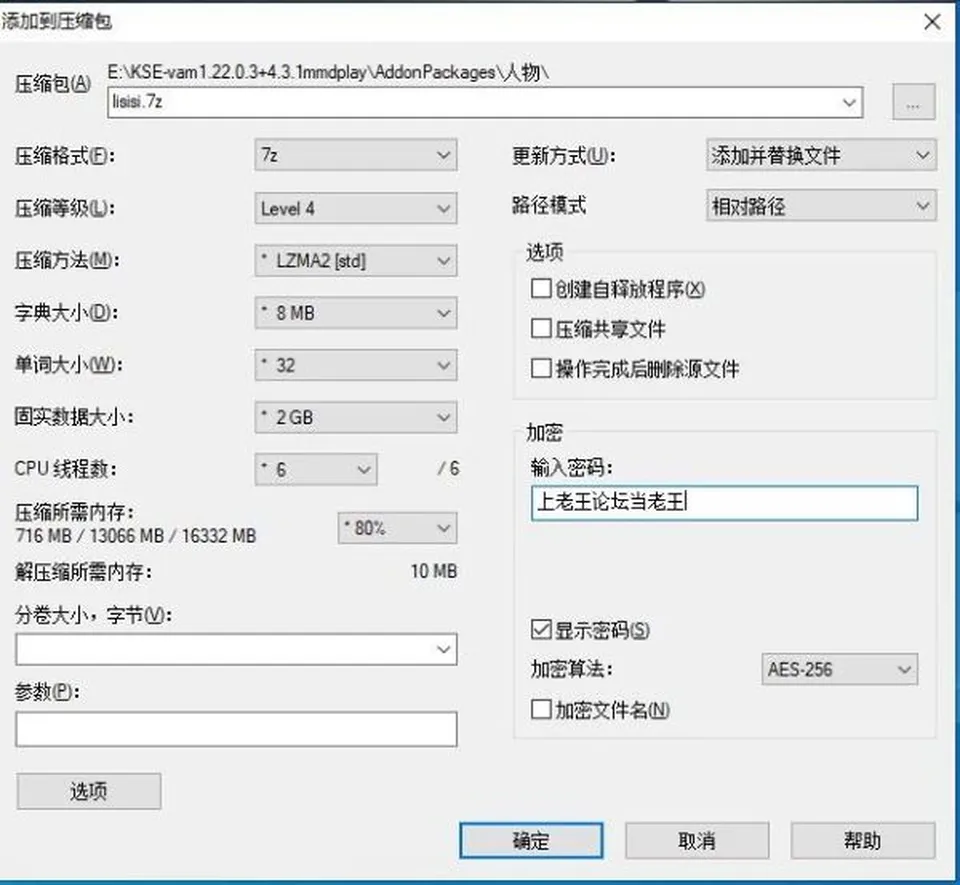The width and height of the screenshot is (960, 885).
Task: Click the 添加到压缩包 window title
Action: (56, 22)
